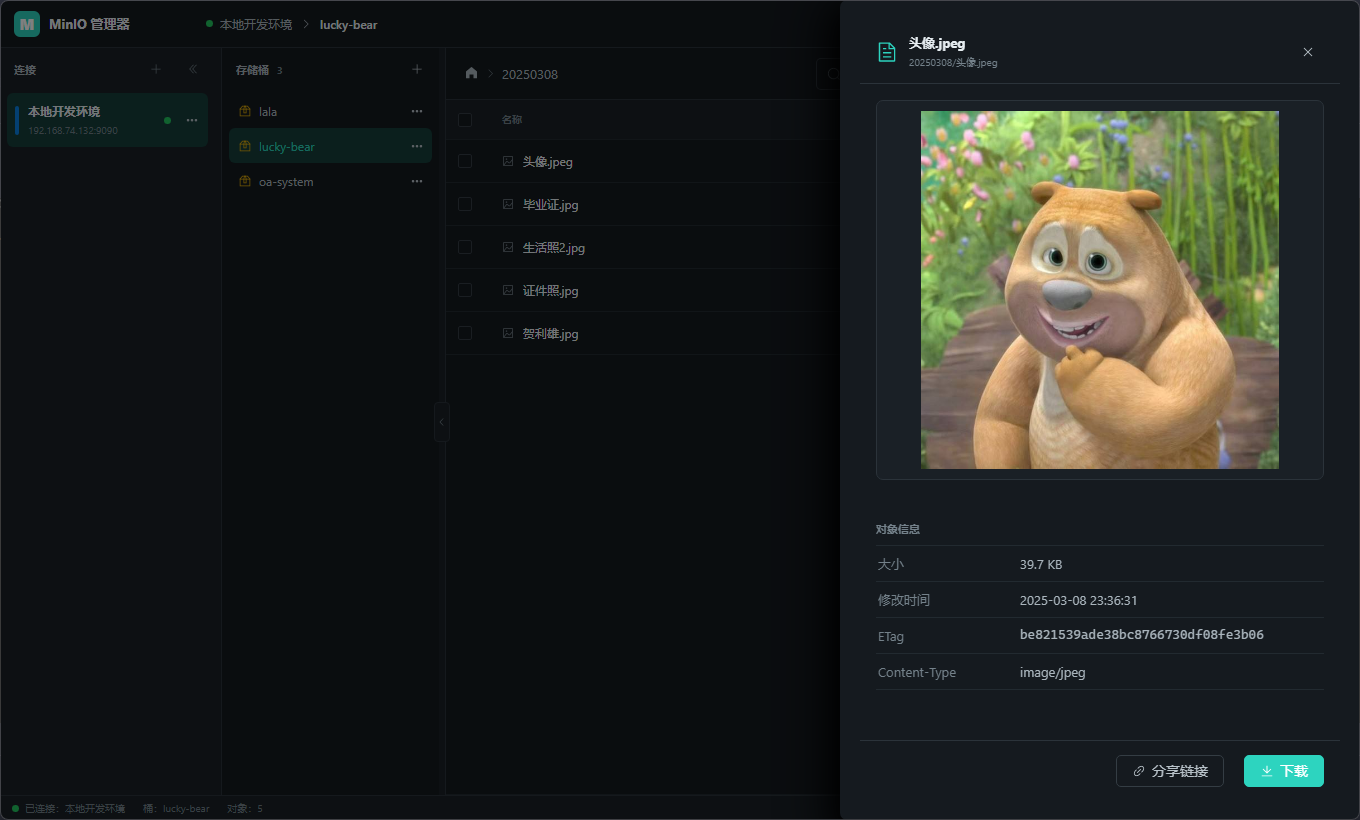
Task: Check the box for 头像.jpeg
Action: tap(465, 161)
